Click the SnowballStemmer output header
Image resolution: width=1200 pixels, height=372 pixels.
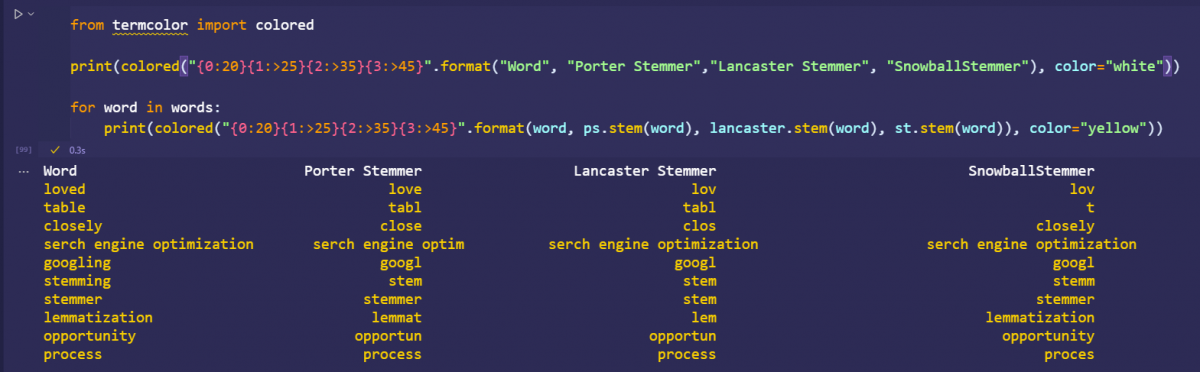pyautogui.click(x=1031, y=171)
